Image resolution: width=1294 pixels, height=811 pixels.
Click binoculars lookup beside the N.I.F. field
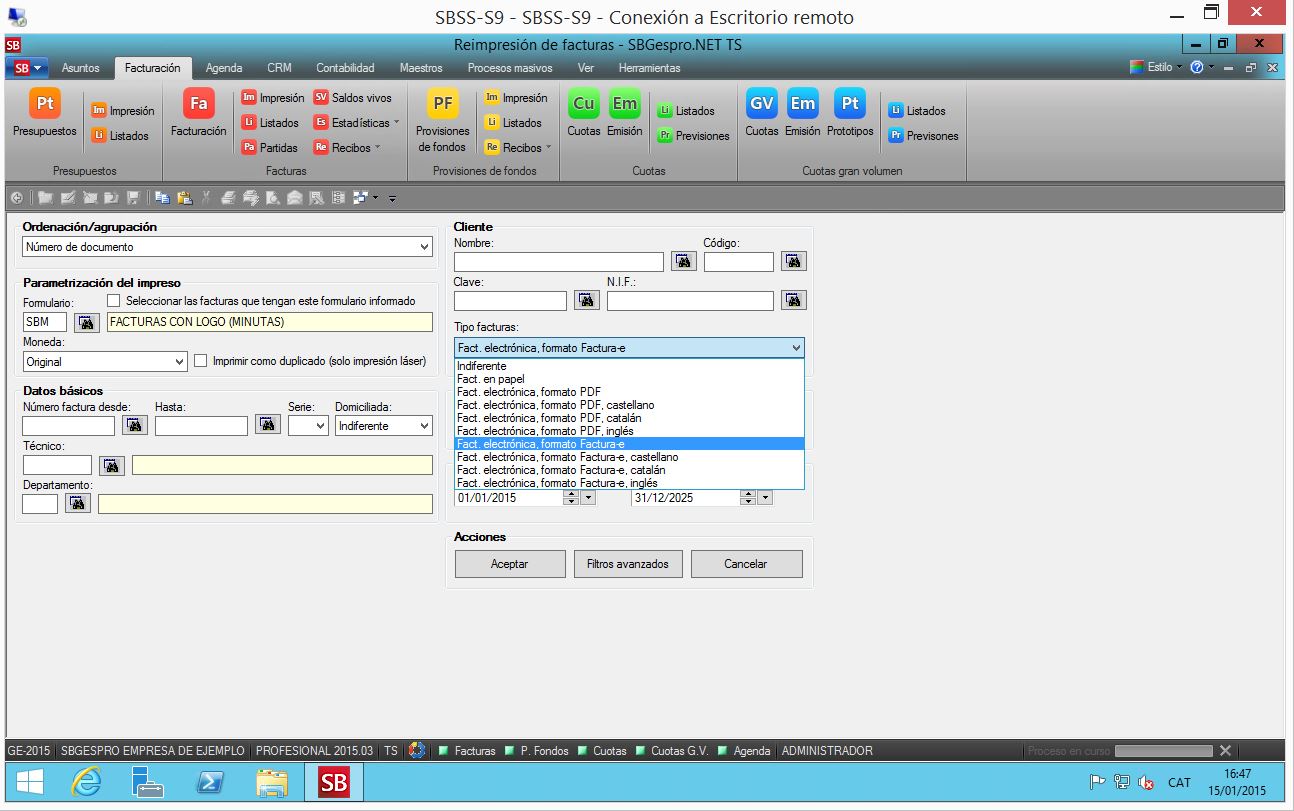(793, 300)
